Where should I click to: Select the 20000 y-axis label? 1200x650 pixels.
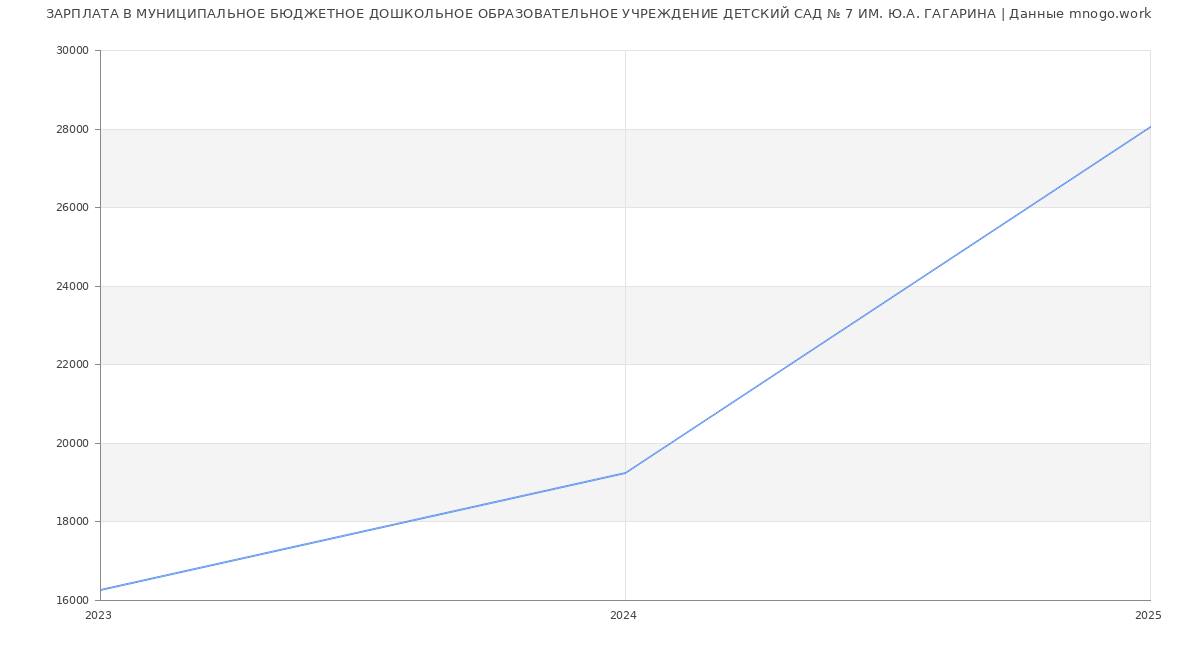tap(74, 443)
